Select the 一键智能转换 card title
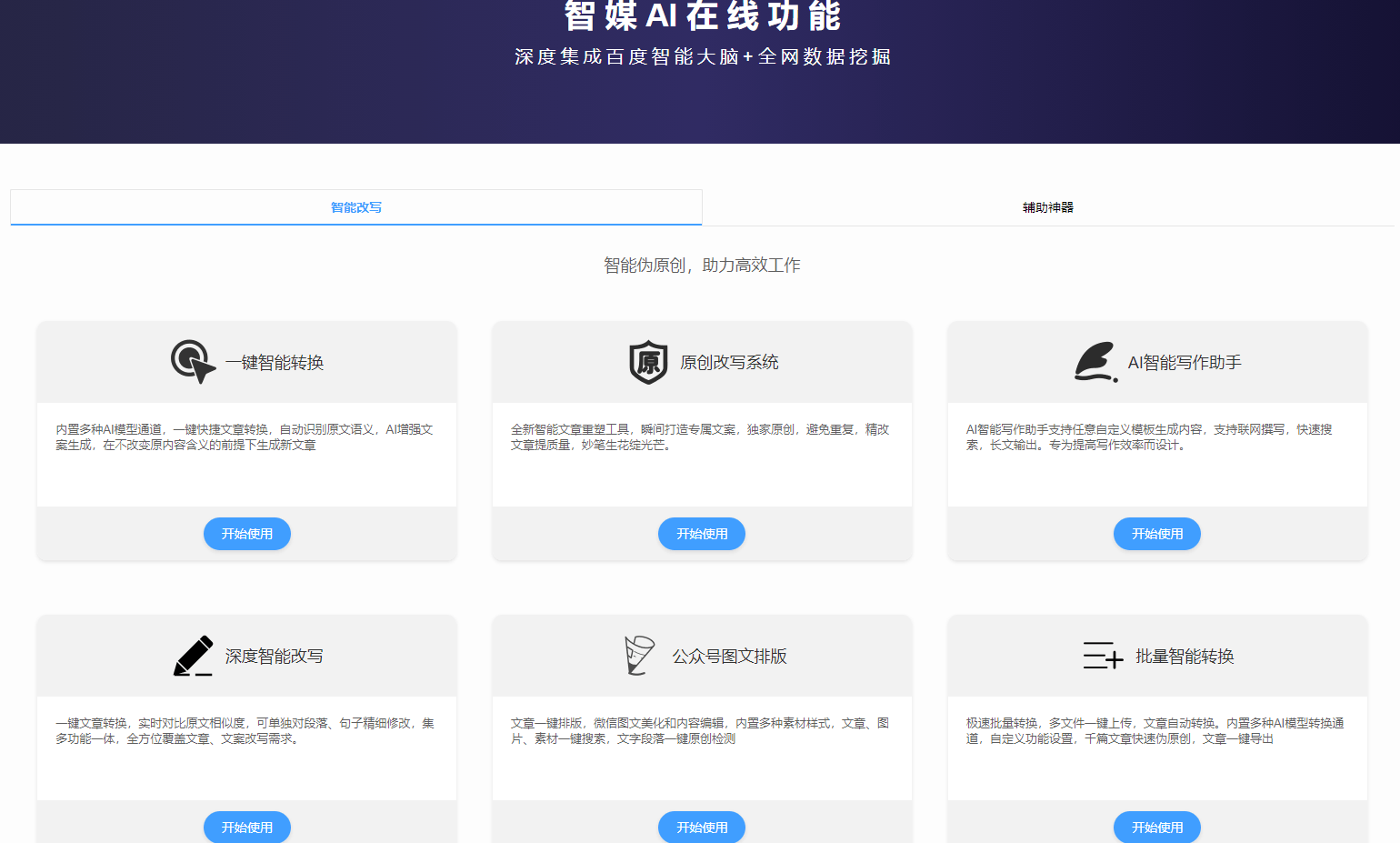This screenshot has width=1400, height=843. coord(275,363)
